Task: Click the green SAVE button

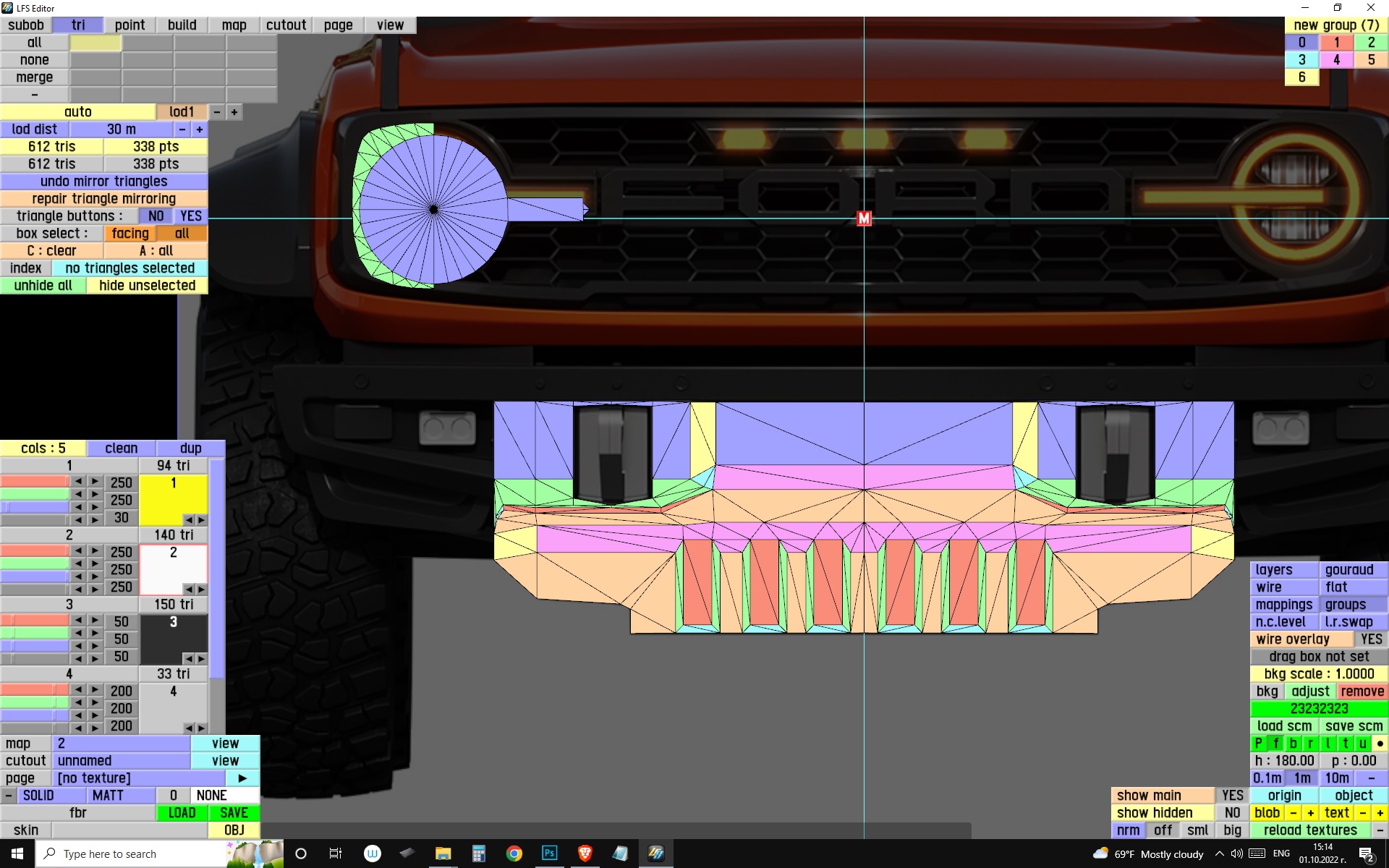Action: click(x=234, y=813)
